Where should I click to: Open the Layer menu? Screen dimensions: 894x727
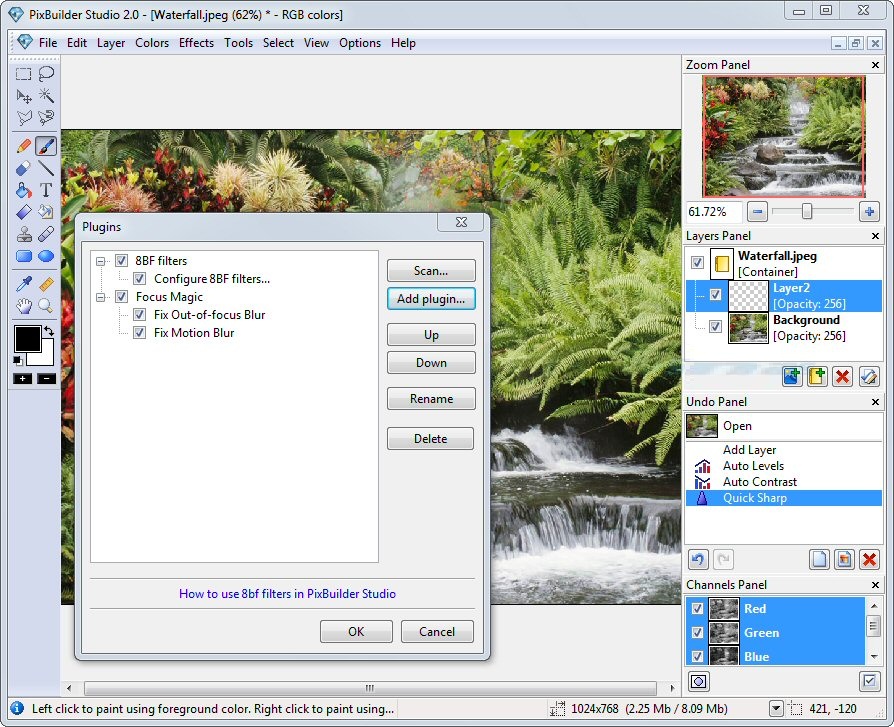pos(111,43)
